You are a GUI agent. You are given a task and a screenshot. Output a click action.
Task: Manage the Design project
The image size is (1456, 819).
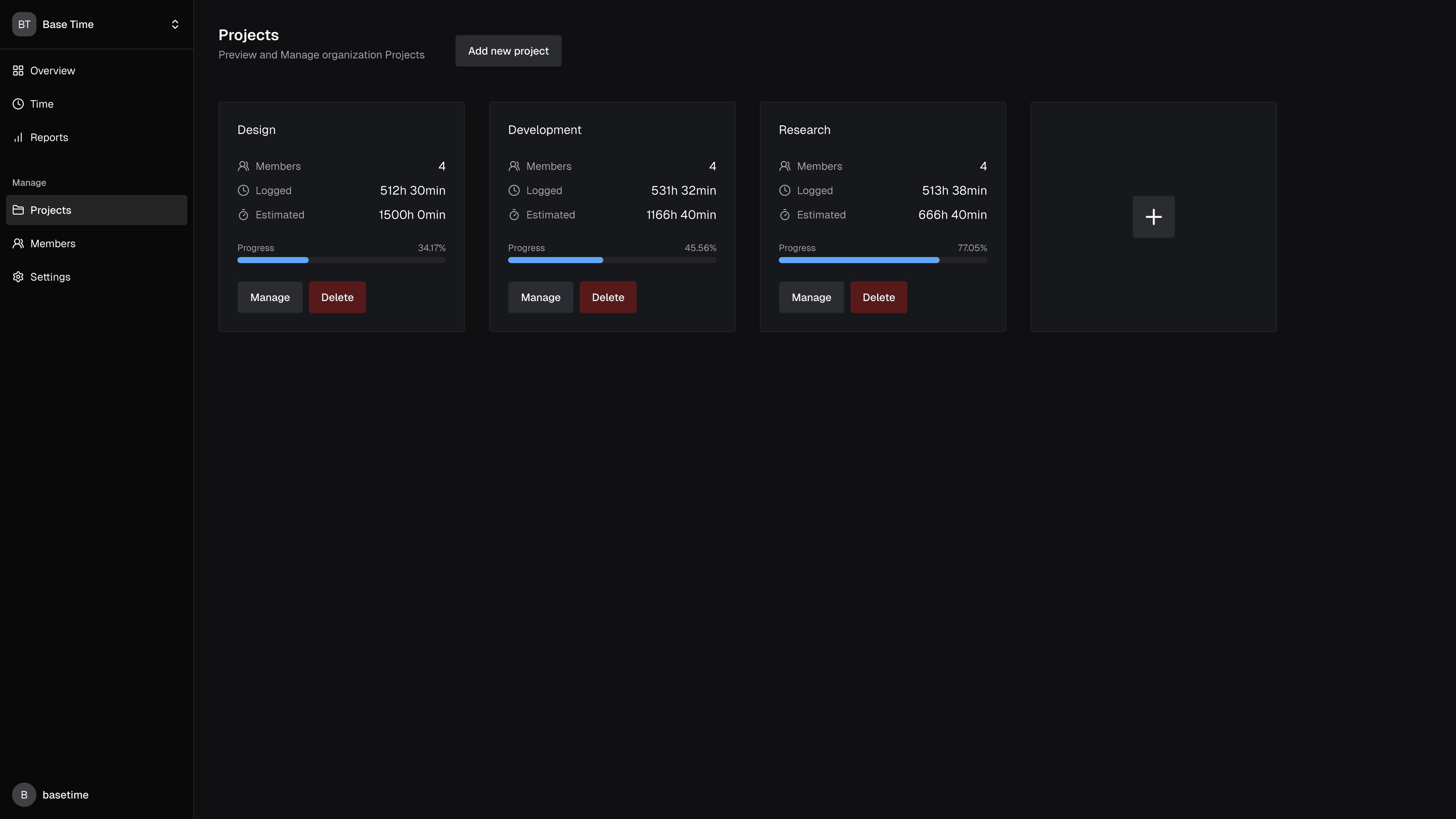point(270,297)
